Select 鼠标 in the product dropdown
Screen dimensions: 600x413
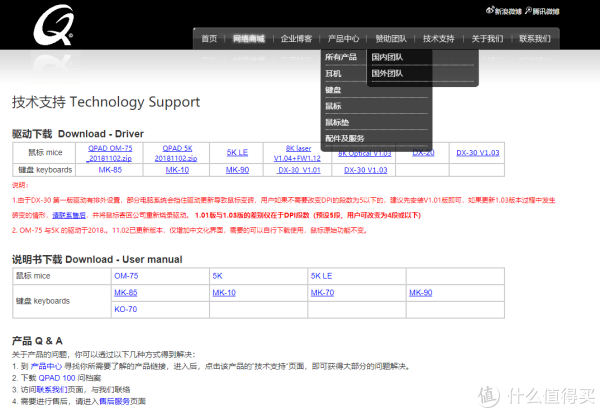333,106
